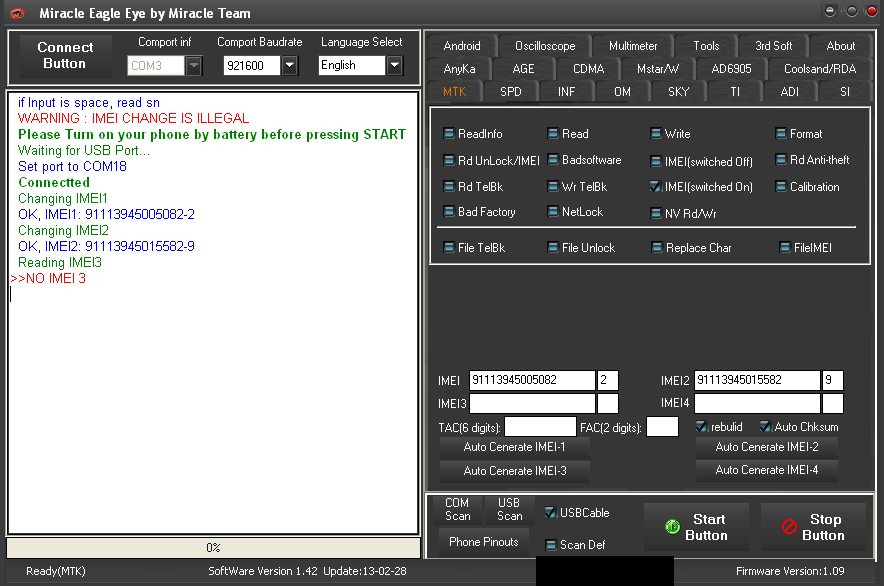The width and height of the screenshot is (884, 586).
Task: Switch to the CDMA tab
Action: pos(588,69)
